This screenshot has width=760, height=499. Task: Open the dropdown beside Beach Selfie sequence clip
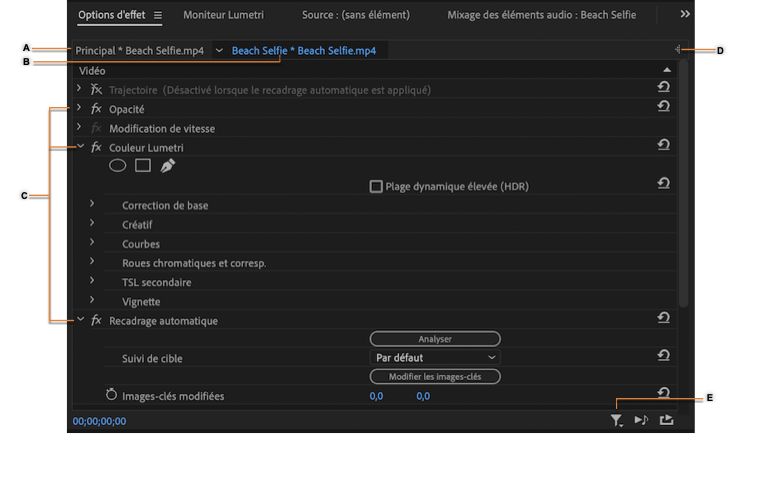point(219,50)
